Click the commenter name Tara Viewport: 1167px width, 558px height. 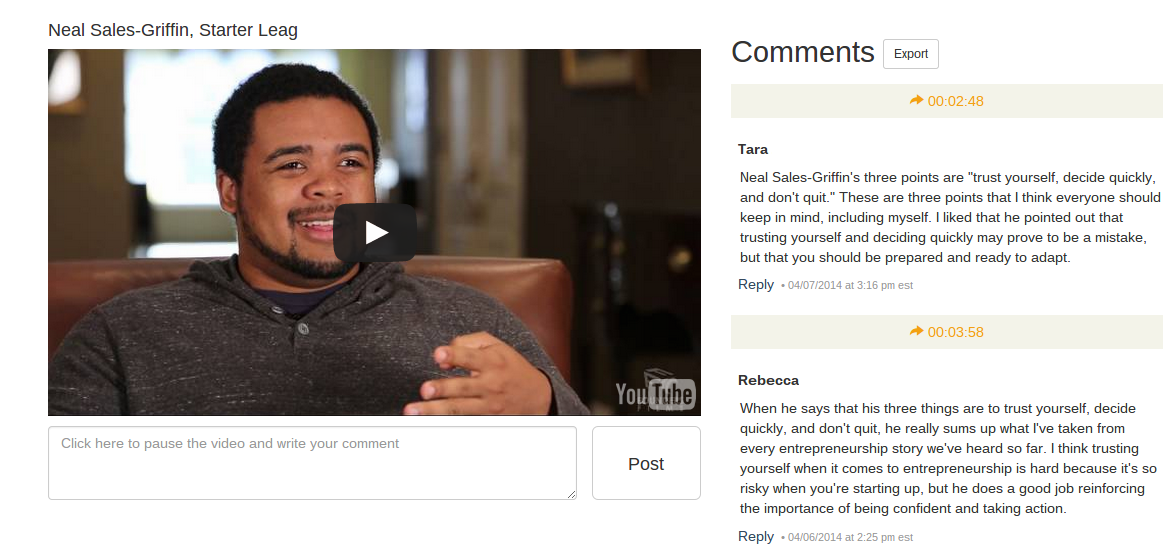coord(752,149)
